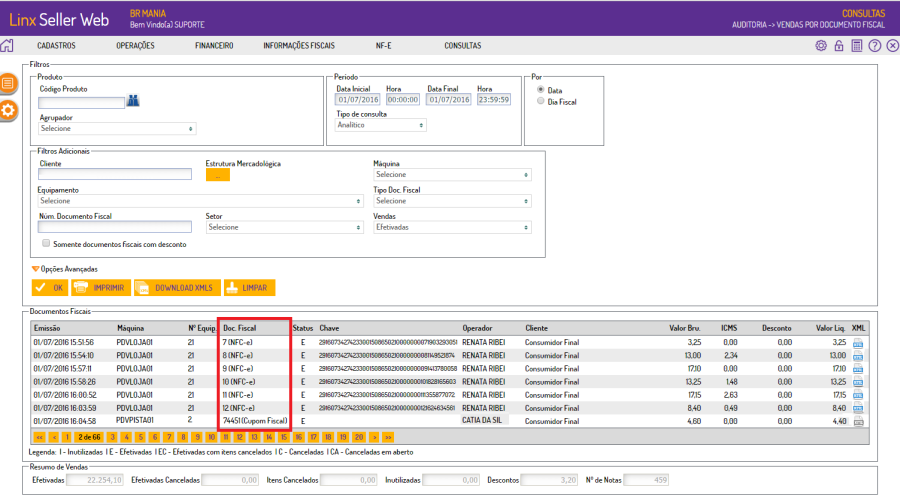Viewport: 900px width, 497px height.
Task: Click the binoculars product search icon
Action: pyautogui.click(x=133, y=101)
